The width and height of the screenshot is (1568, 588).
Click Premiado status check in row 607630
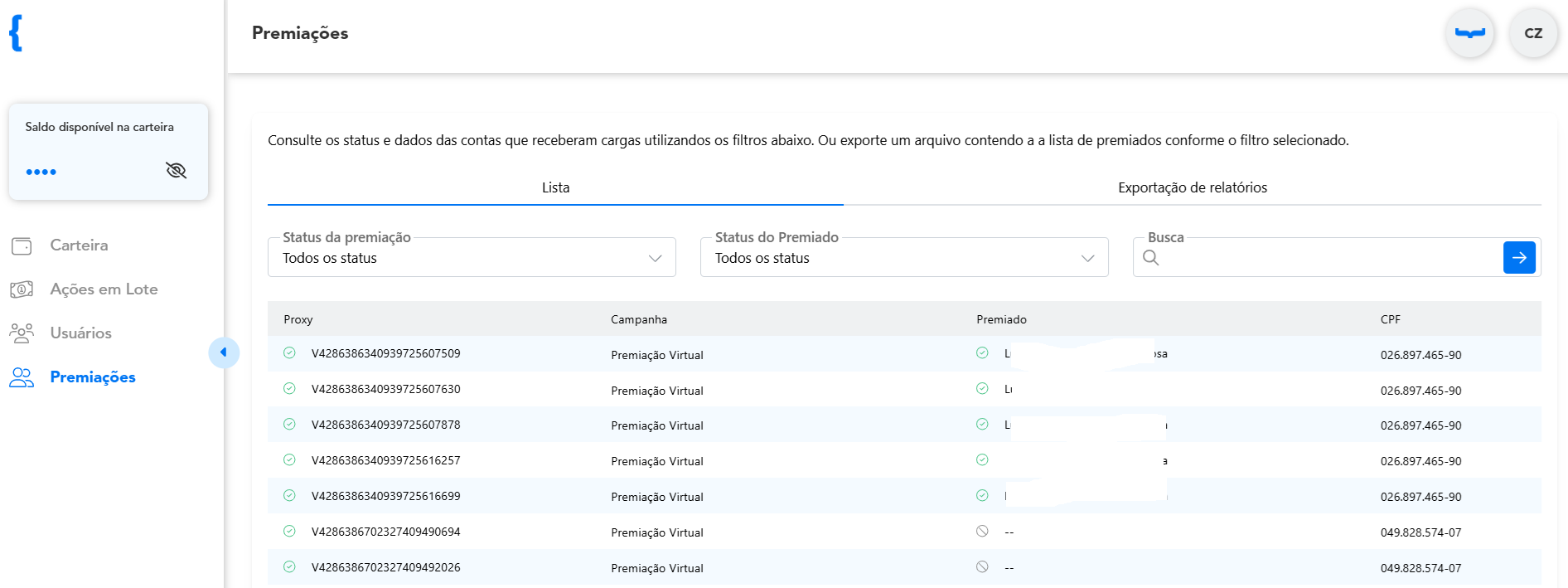point(982,389)
